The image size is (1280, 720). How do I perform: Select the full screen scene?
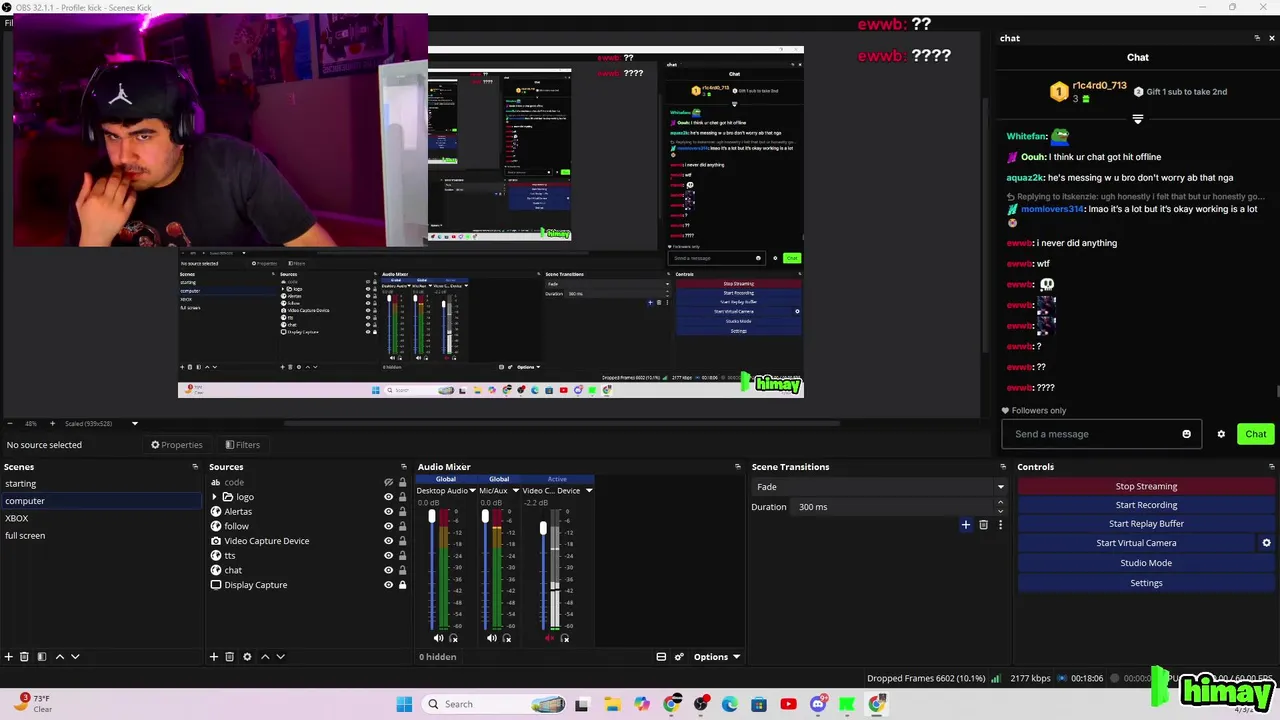pos(101,535)
